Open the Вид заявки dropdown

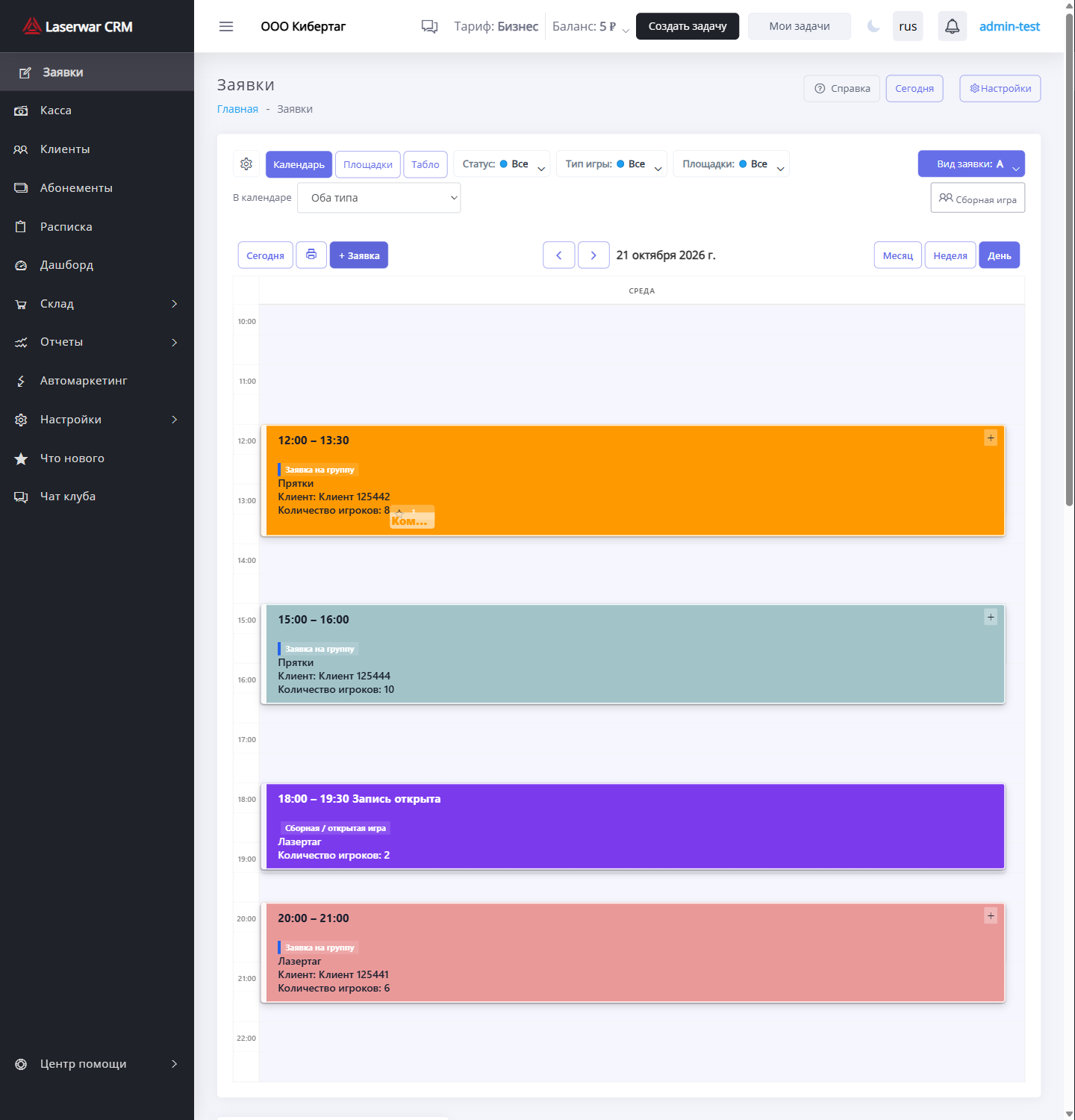click(971, 164)
